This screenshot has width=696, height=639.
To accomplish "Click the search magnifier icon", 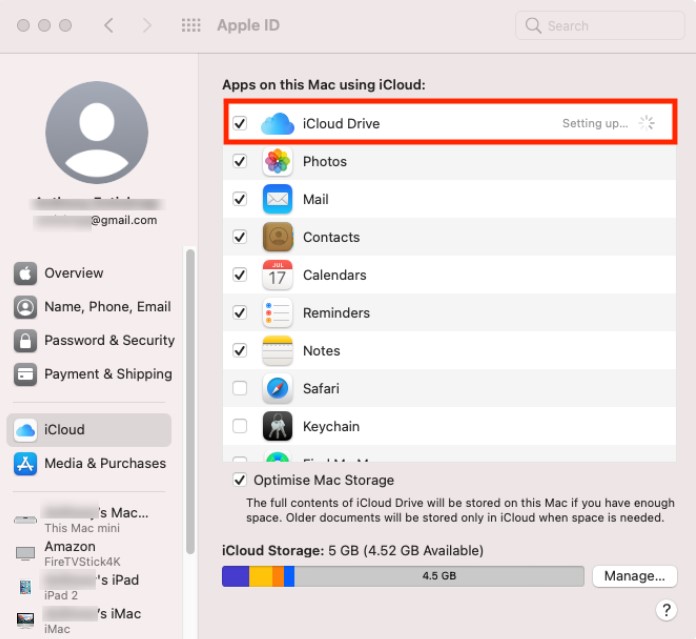I will [x=533, y=25].
